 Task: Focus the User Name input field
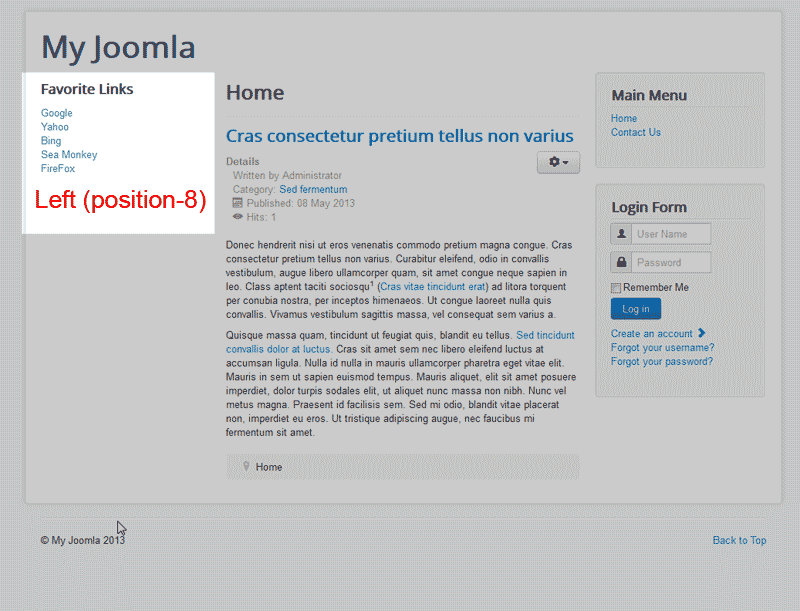click(x=671, y=234)
